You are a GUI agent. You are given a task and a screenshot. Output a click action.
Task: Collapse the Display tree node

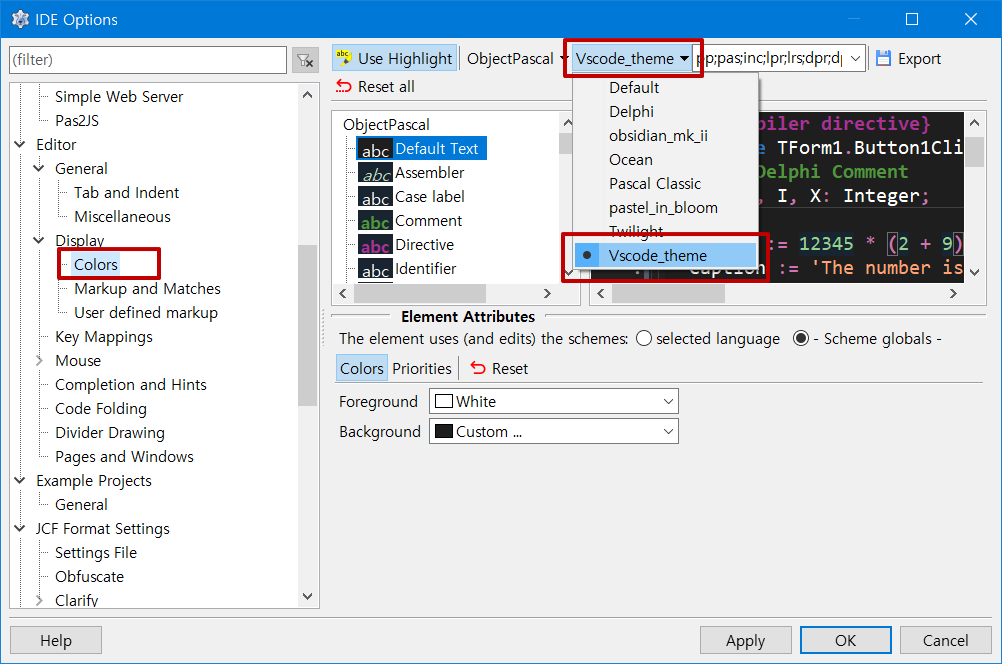pos(39,240)
